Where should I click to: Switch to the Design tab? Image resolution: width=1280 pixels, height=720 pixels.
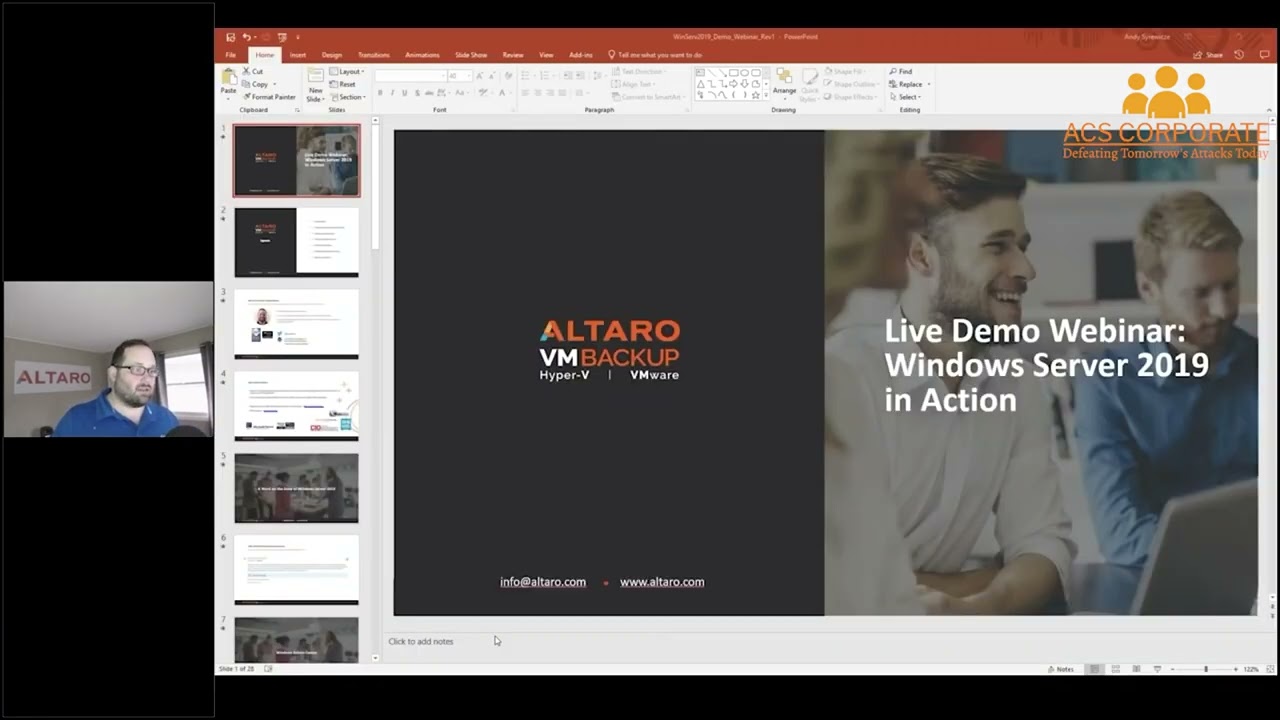tap(332, 55)
